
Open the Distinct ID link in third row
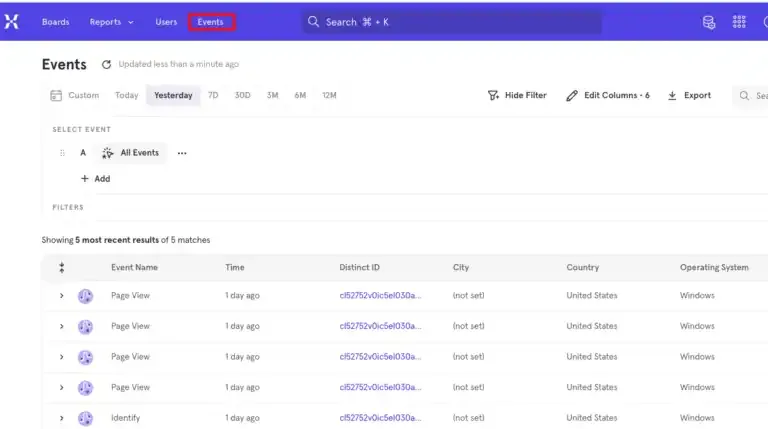(x=380, y=357)
